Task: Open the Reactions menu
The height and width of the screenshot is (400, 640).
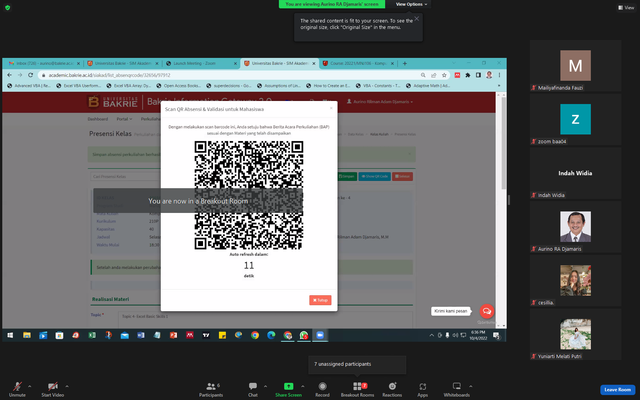Action: (x=392, y=389)
